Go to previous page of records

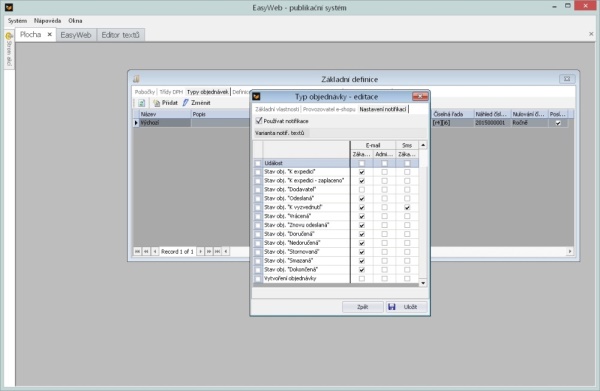coord(146,251)
